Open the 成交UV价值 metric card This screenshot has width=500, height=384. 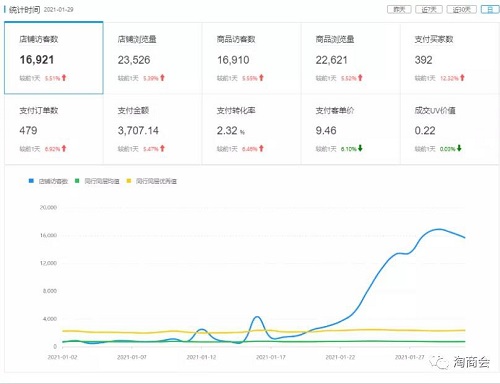pos(450,129)
